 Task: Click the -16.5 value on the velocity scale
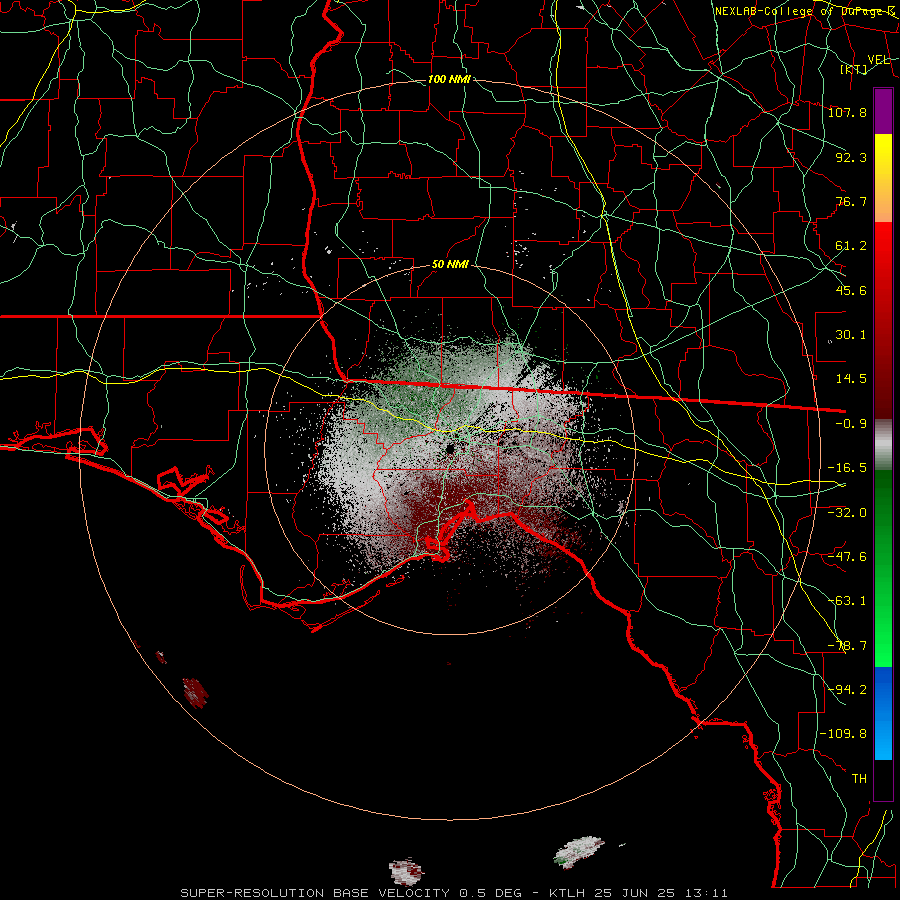click(x=847, y=468)
